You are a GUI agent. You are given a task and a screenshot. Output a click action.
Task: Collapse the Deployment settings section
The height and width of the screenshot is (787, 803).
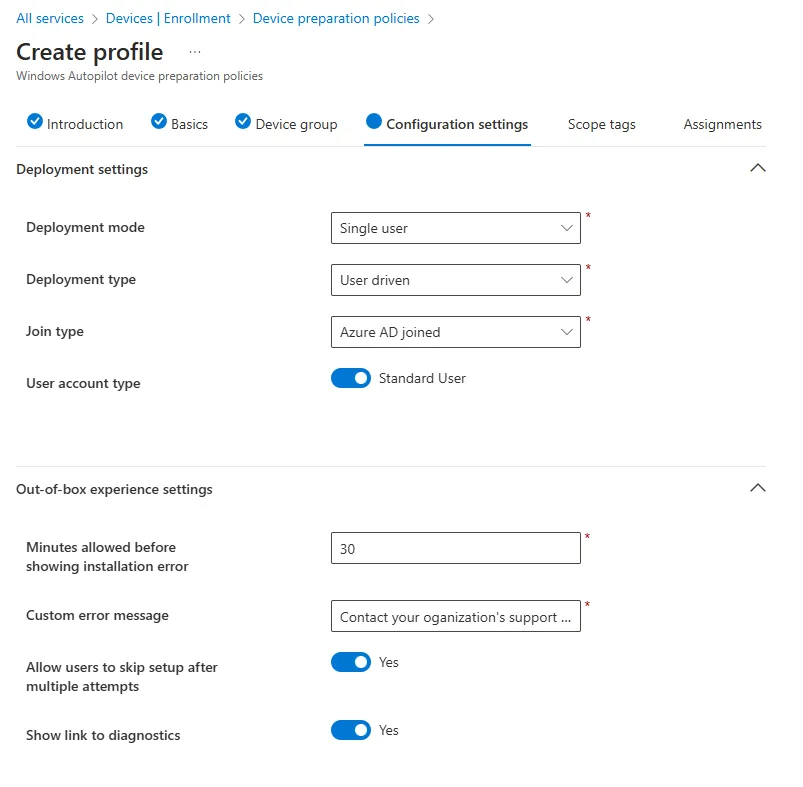(757, 168)
